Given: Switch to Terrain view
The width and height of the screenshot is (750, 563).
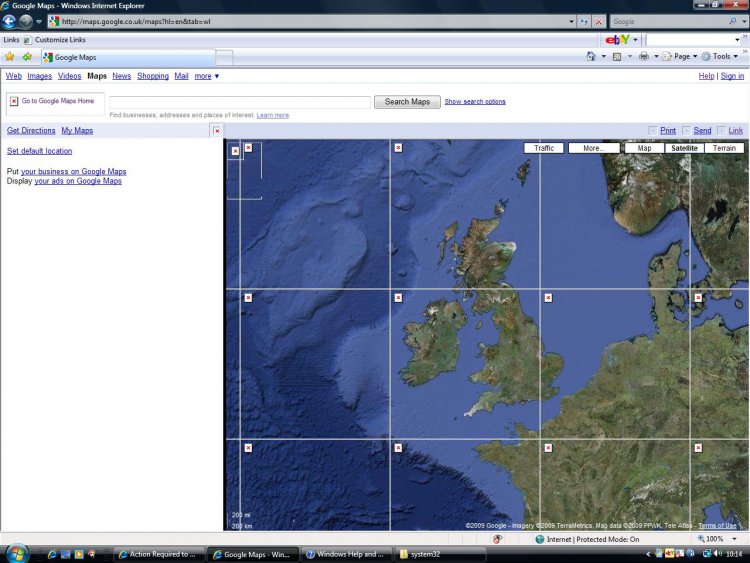Looking at the screenshot, I should click(724, 148).
